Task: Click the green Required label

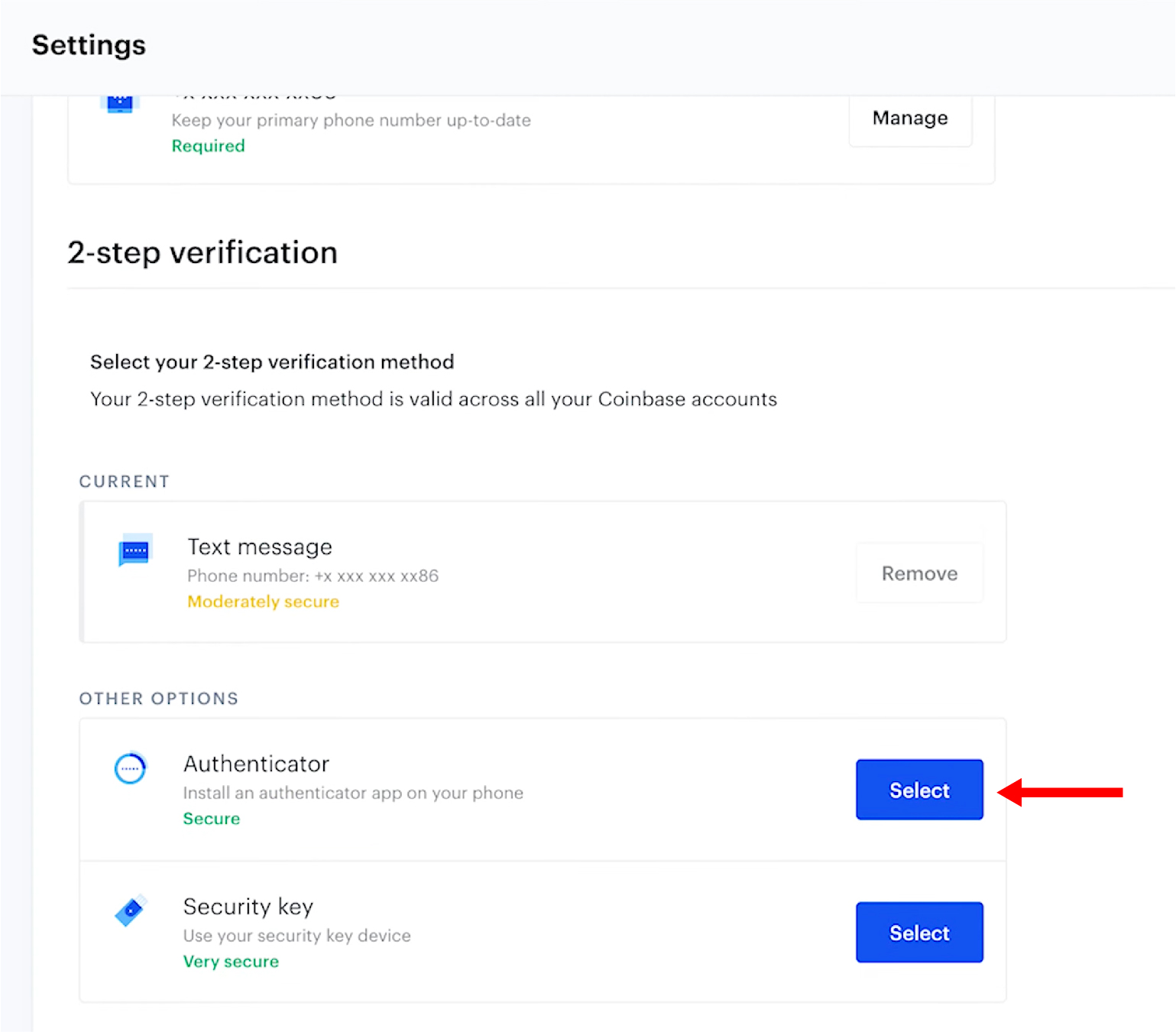Action: [x=208, y=146]
